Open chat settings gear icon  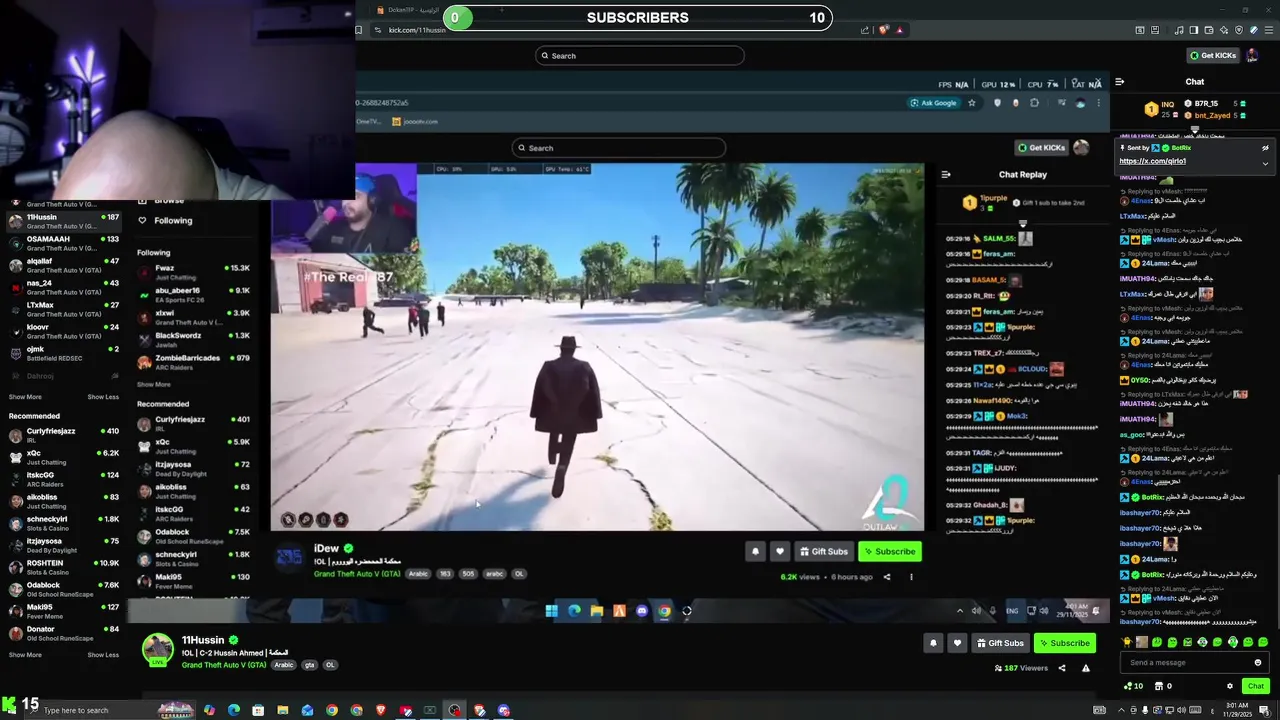click(x=1230, y=686)
